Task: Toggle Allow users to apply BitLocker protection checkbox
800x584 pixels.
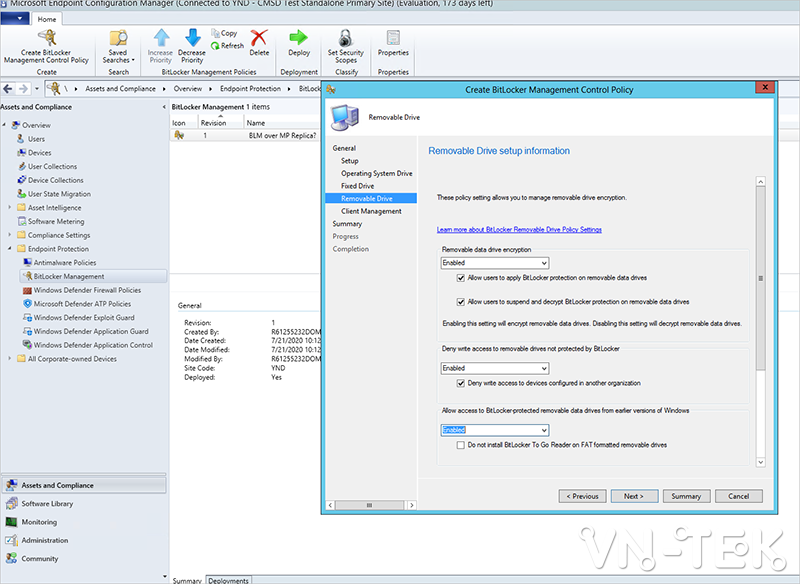Action: [x=461, y=277]
